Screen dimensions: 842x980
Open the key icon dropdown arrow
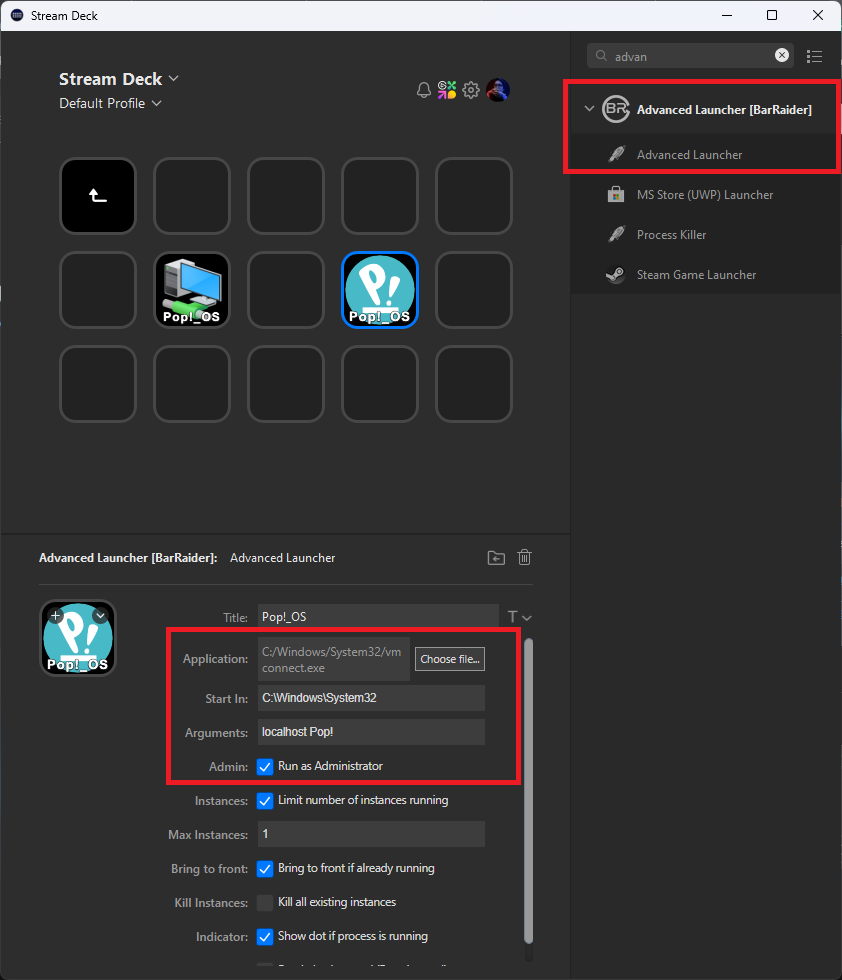[100, 616]
